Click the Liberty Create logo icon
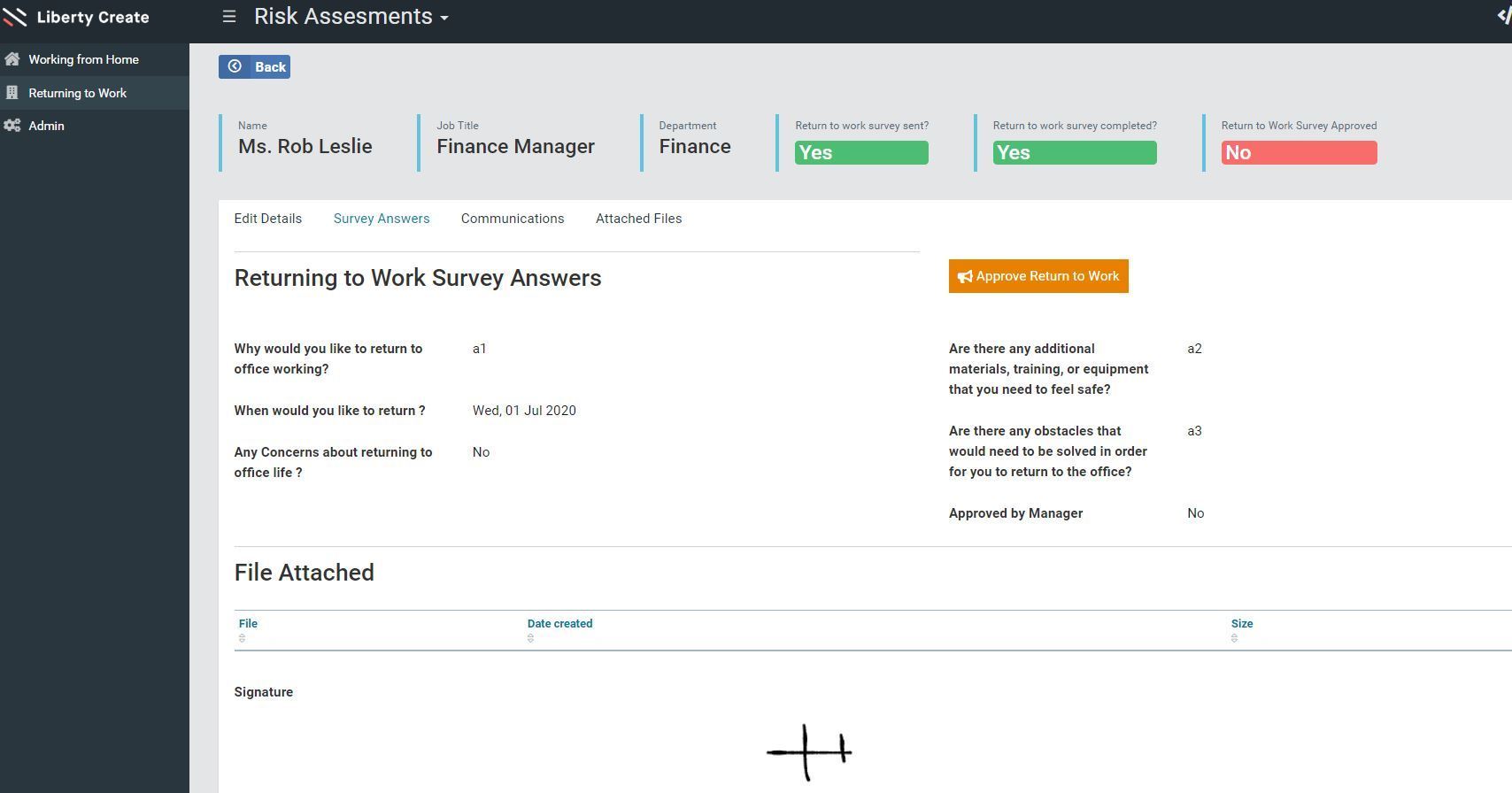 14,17
